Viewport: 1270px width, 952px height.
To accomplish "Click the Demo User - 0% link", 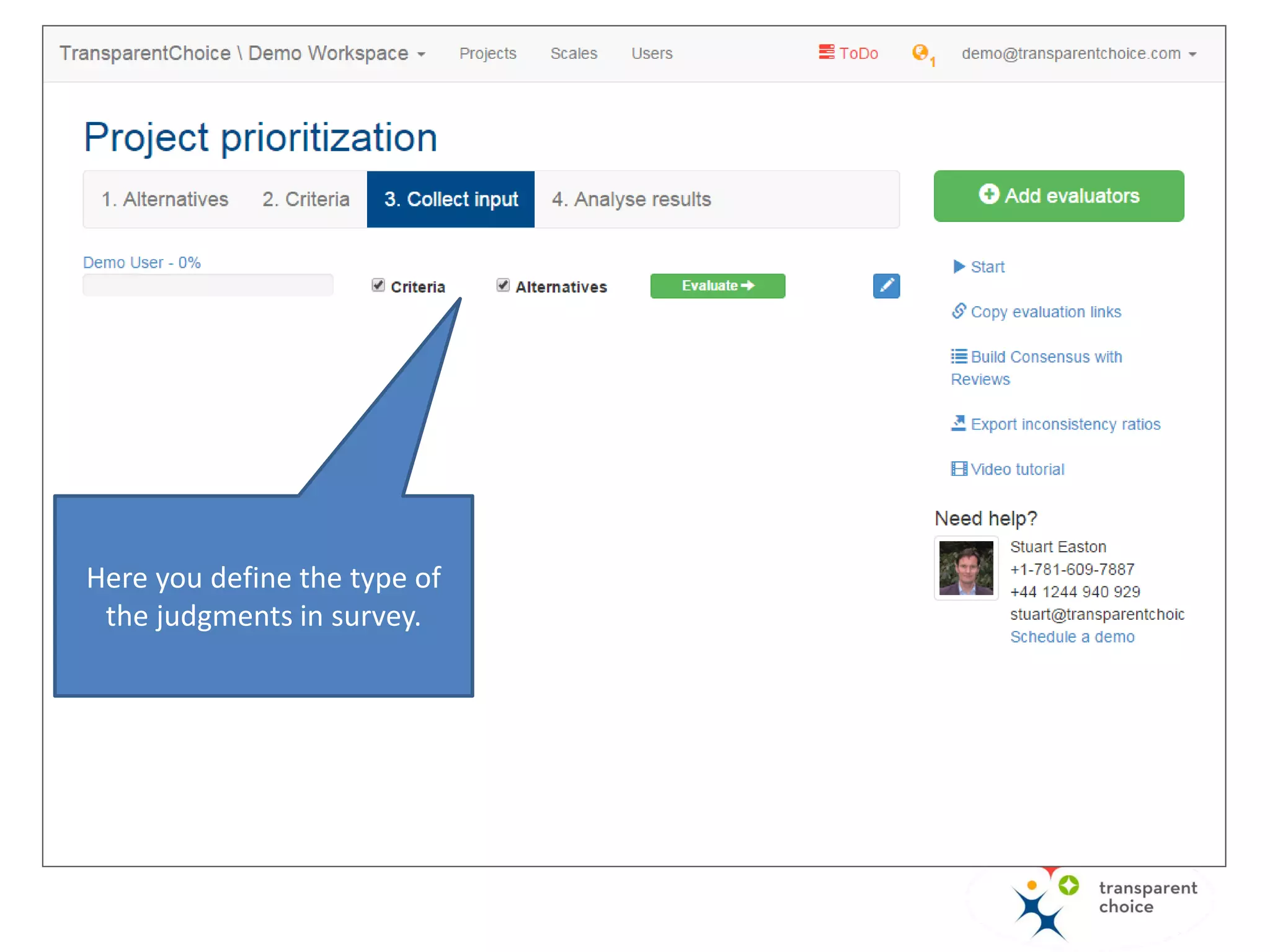I will coord(142,262).
